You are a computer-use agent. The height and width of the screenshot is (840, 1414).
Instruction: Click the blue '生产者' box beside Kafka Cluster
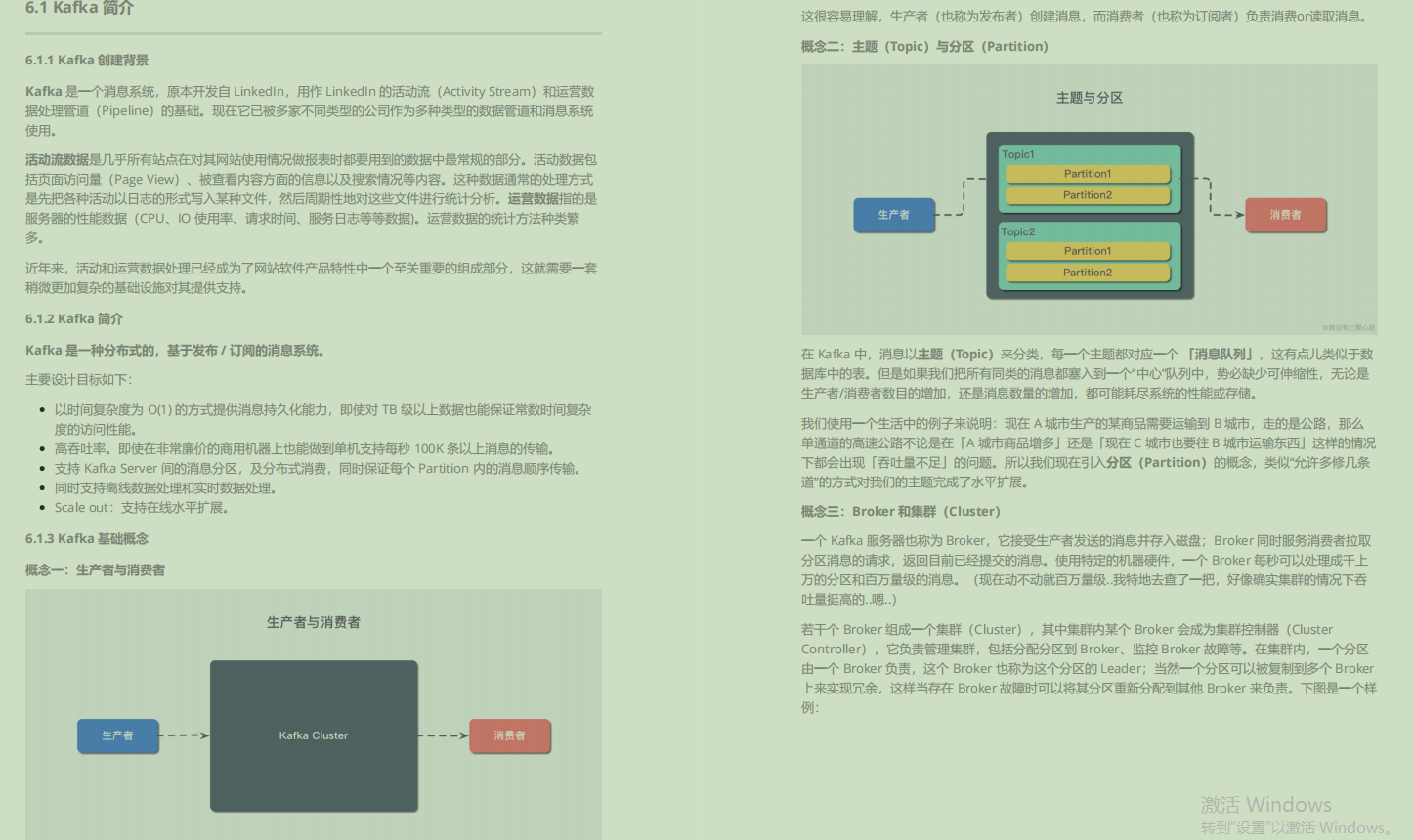(x=118, y=735)
